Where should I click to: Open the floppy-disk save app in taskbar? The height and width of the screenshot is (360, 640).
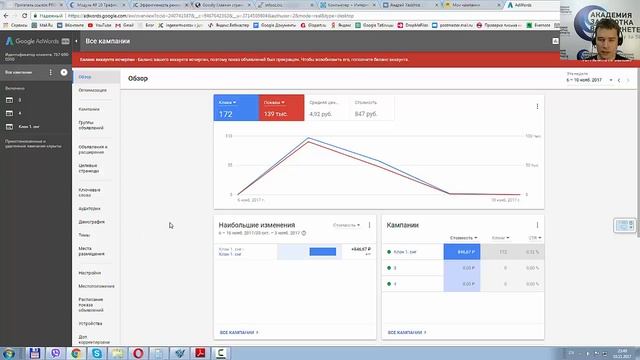coord(35,353)
